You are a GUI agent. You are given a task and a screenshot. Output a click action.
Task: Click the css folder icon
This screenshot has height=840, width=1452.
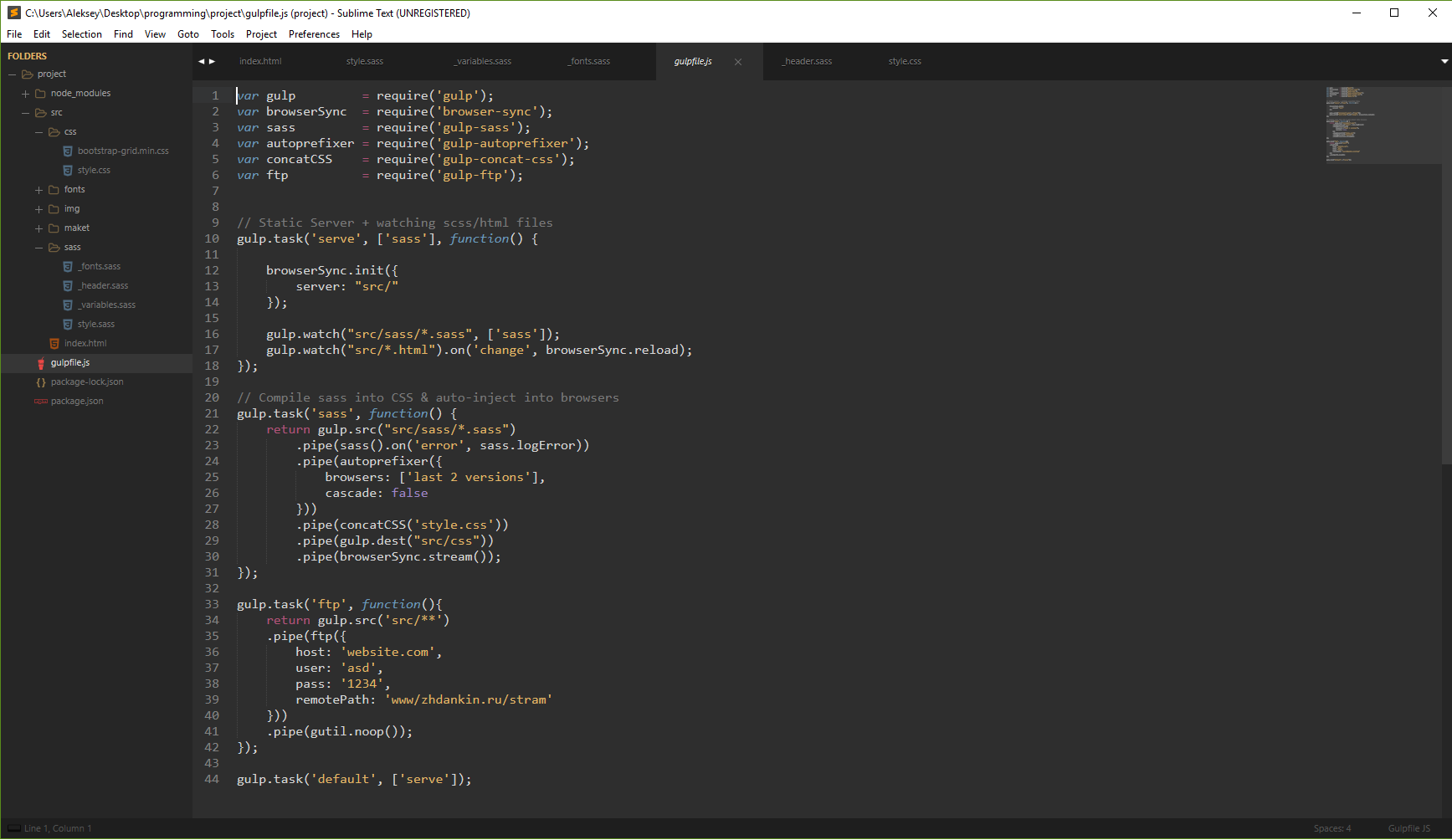[54, 132]
